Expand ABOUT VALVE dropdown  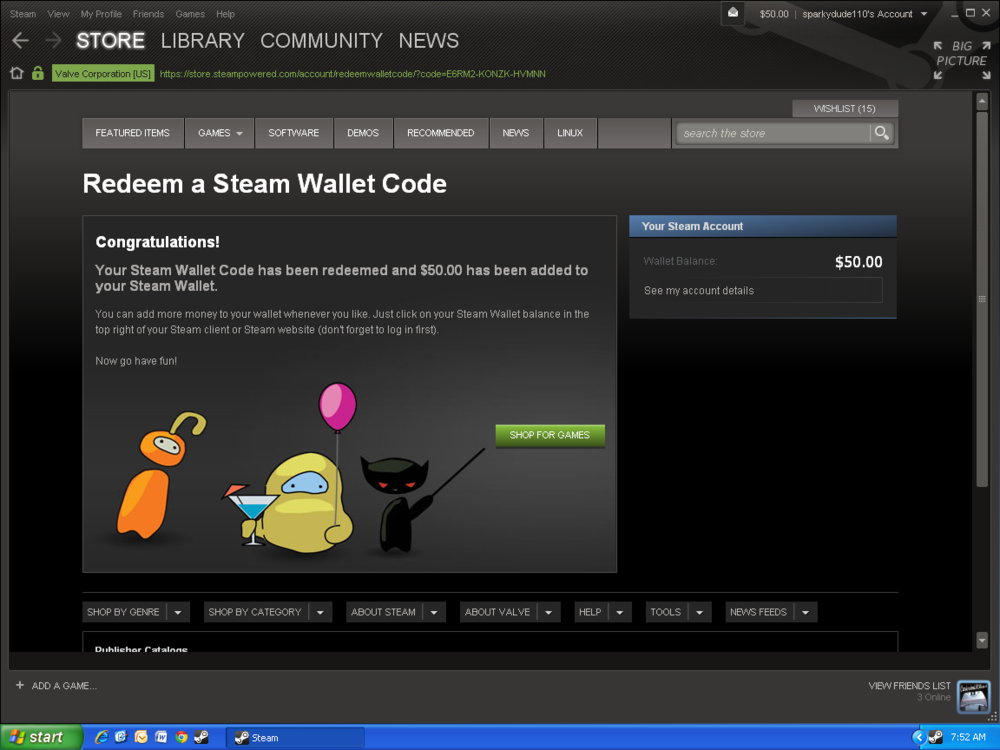pos(510,612)
